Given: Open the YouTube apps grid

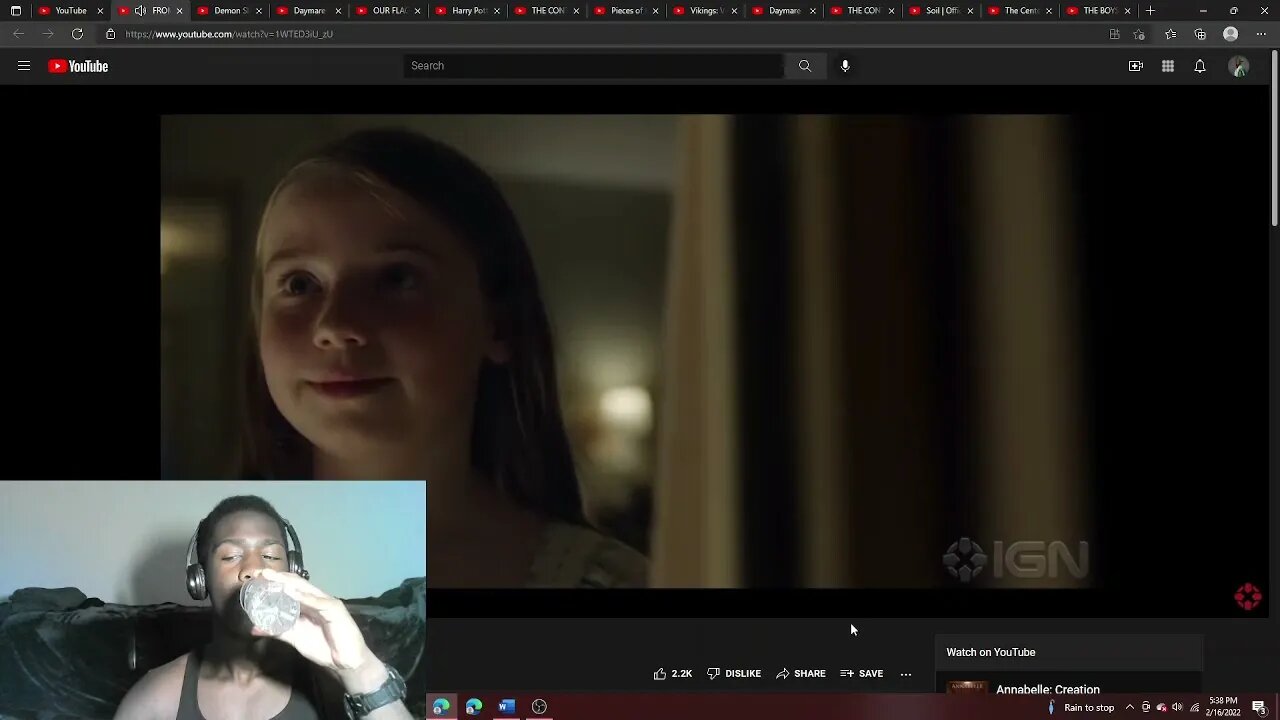Looking at the screenshot, I should point(1168,66).
